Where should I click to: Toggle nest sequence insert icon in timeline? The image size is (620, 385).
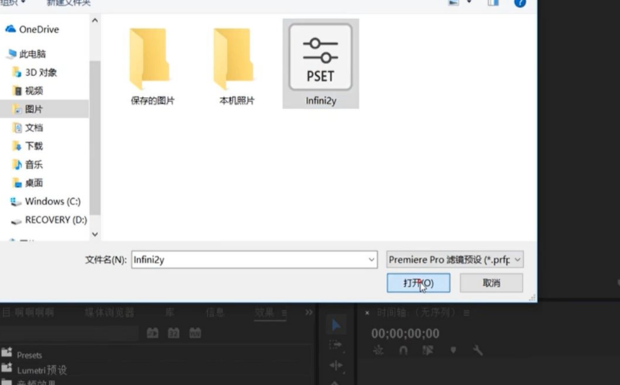(378, 350)
